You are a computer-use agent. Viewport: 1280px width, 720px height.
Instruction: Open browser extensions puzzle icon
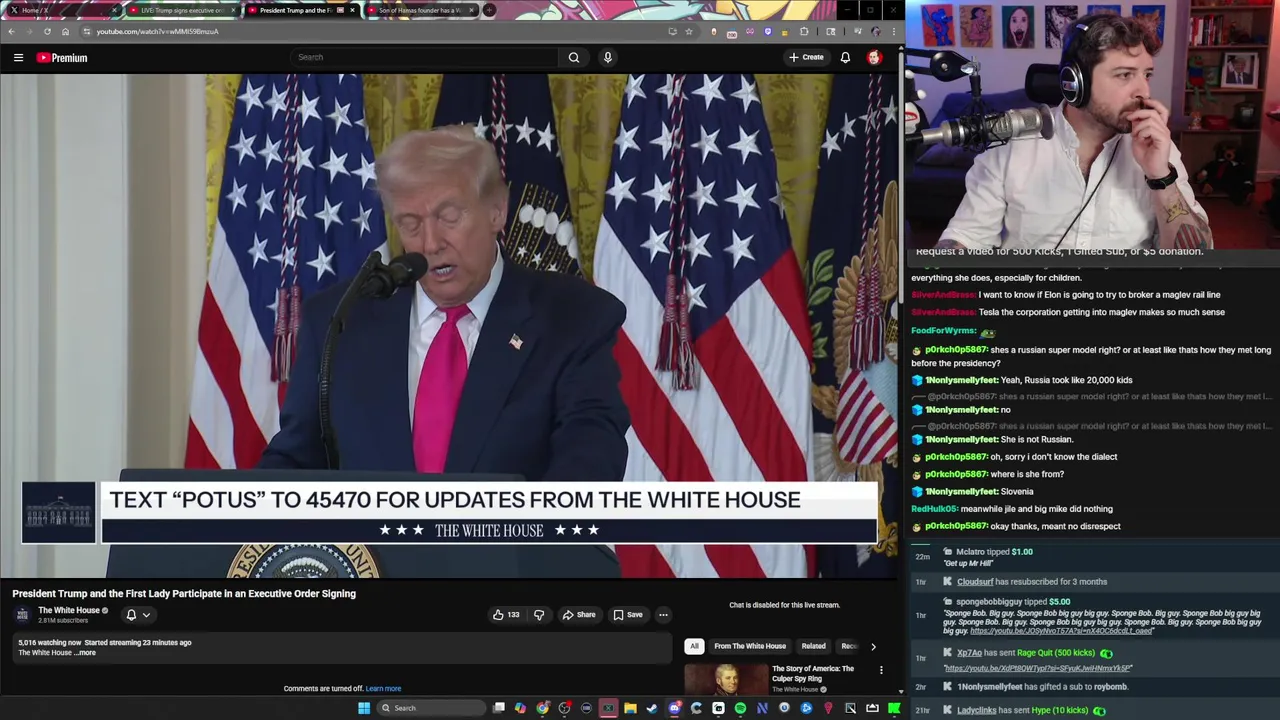(804, 31)
